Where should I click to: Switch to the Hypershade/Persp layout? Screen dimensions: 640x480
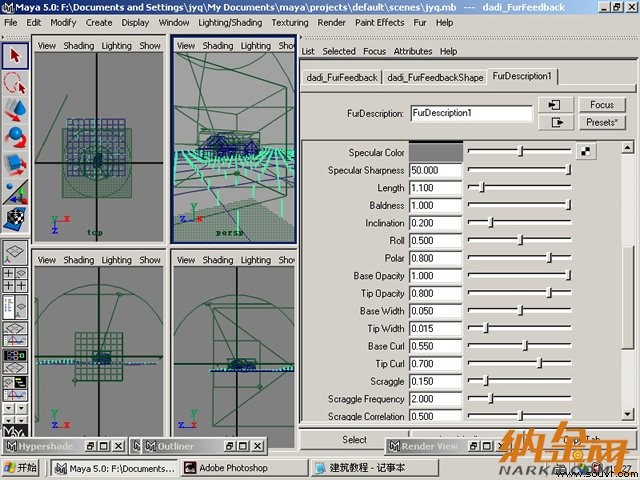pos(15,361)
